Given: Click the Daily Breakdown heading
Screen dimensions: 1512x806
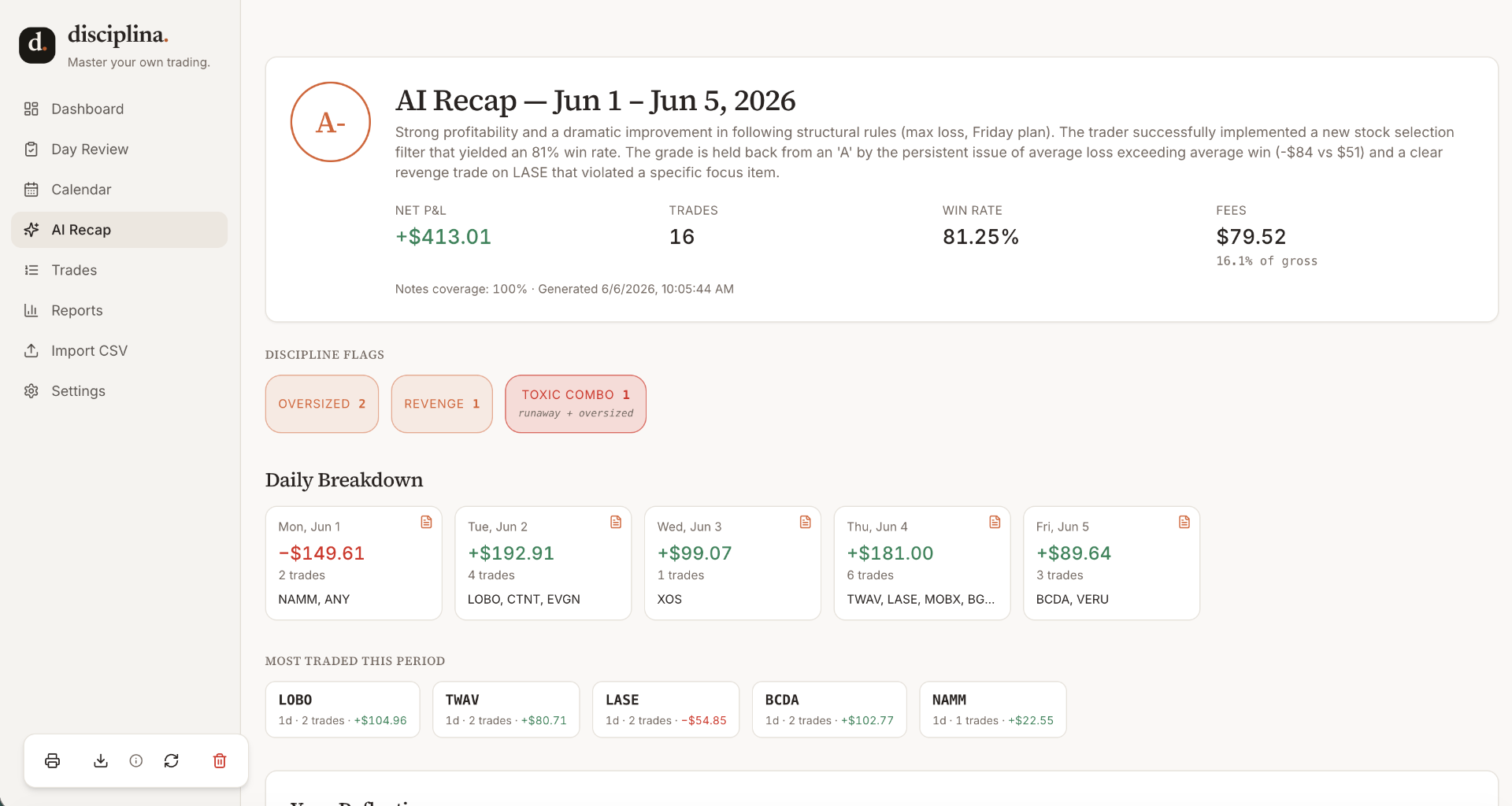Looking at the screenshot, I should [344, 480].
